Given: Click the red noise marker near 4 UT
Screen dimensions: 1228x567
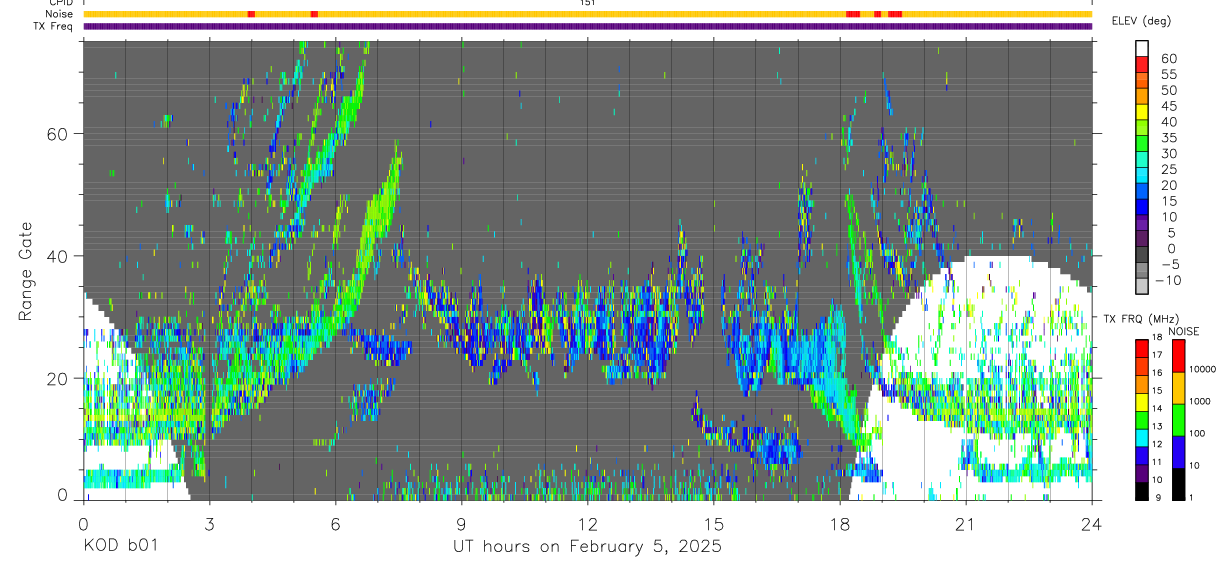Looking at the screenshot, I should 251,14.
